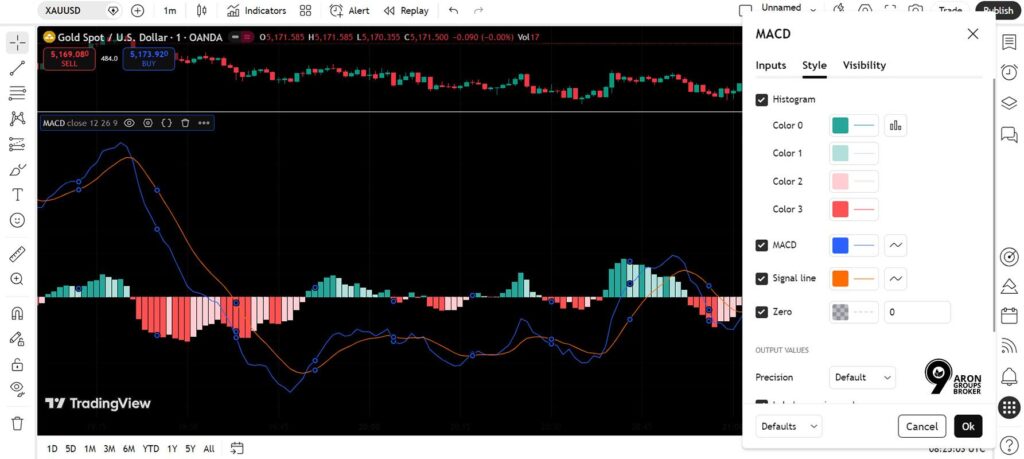This screenshot has height=459, width=1024.
Task: Open the Fibonacci retracement tools
Action: pos(18,93)
